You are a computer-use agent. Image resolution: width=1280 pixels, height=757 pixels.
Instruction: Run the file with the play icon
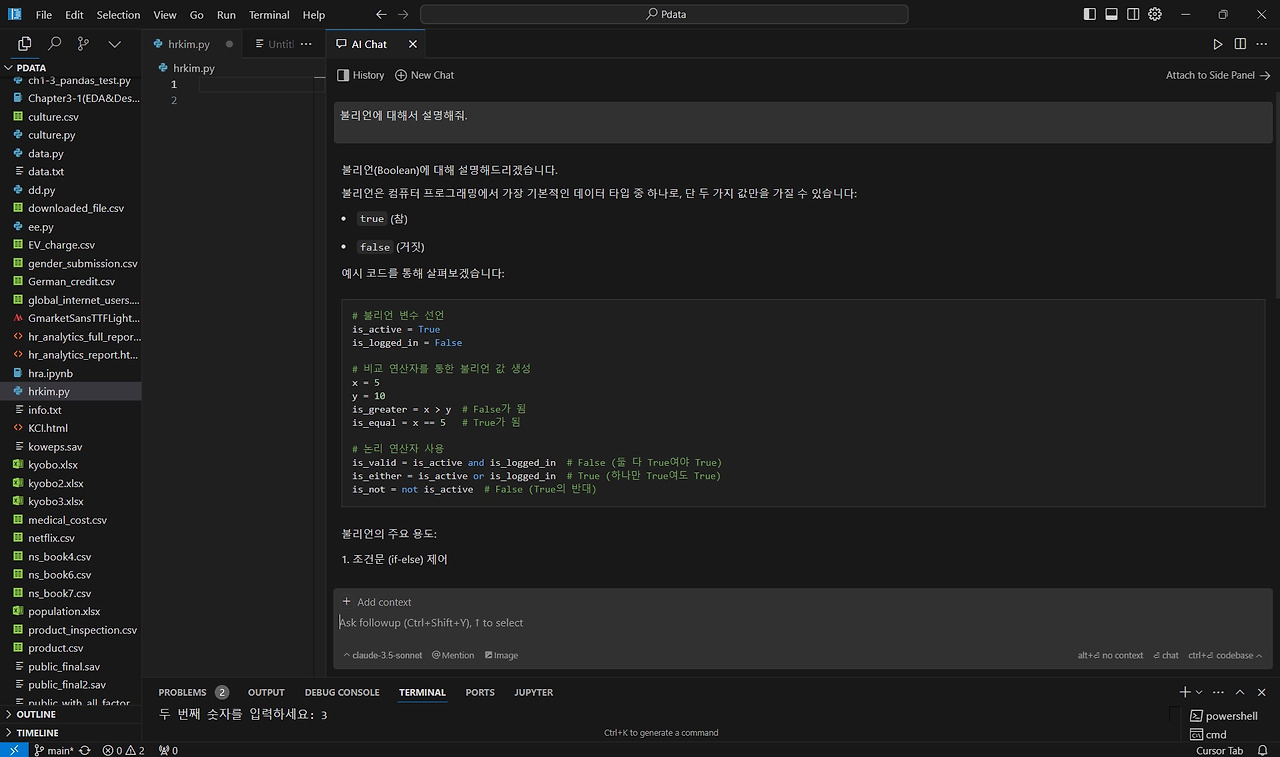pos(1218,44)
